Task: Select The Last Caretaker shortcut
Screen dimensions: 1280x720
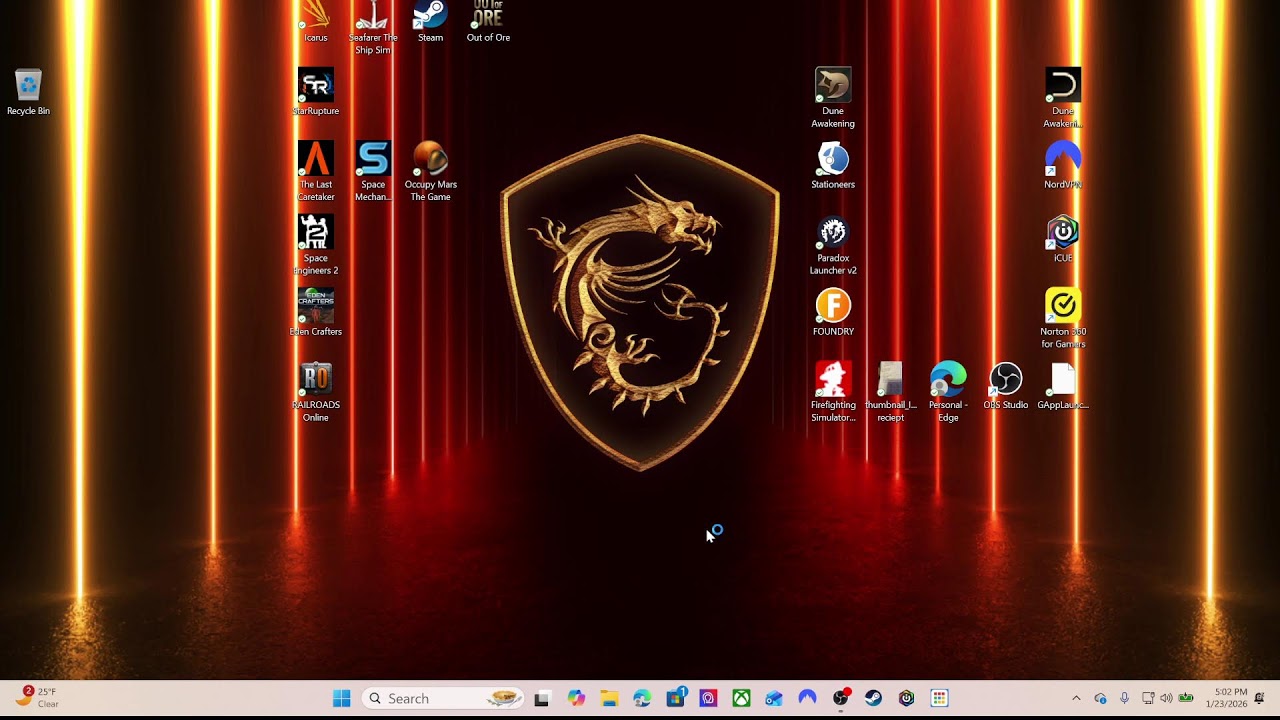Action: (316, 172)
